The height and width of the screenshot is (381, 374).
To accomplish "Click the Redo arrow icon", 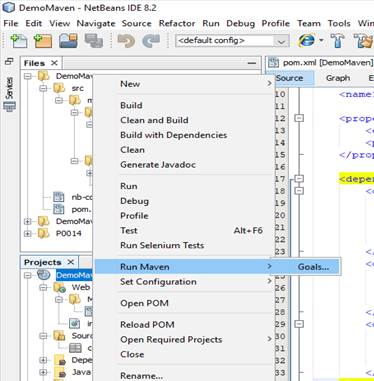I will 151,41.
